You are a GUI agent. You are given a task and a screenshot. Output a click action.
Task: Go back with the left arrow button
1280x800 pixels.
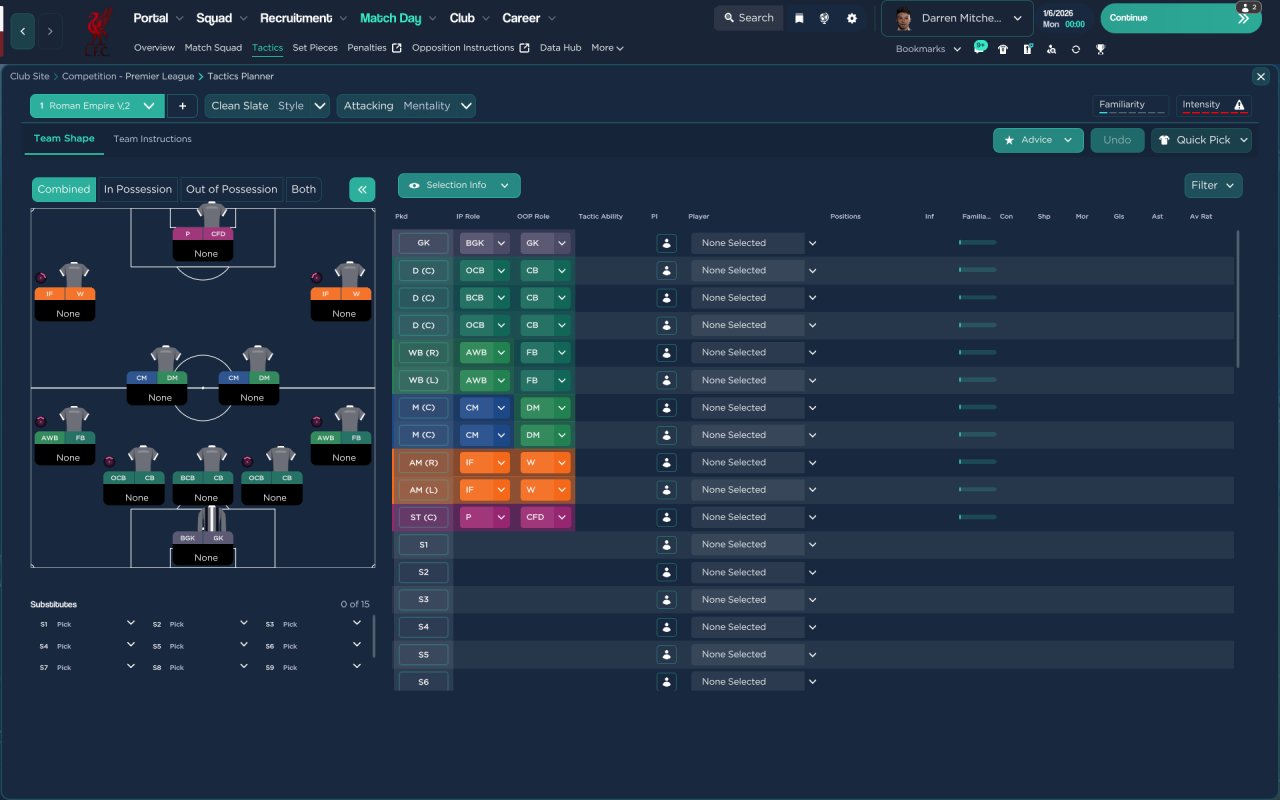pos(22,31)
